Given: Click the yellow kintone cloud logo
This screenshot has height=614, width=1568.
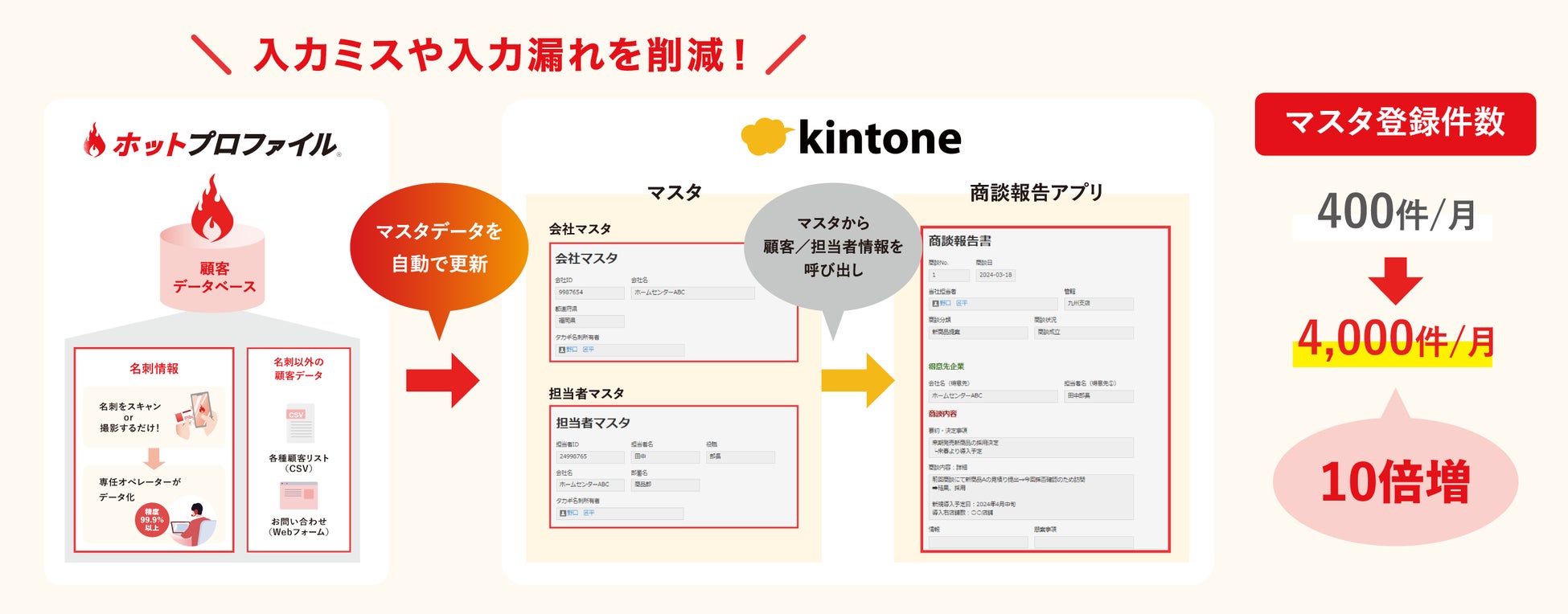Looking at the screenshot, I should [x=762, y=136].
